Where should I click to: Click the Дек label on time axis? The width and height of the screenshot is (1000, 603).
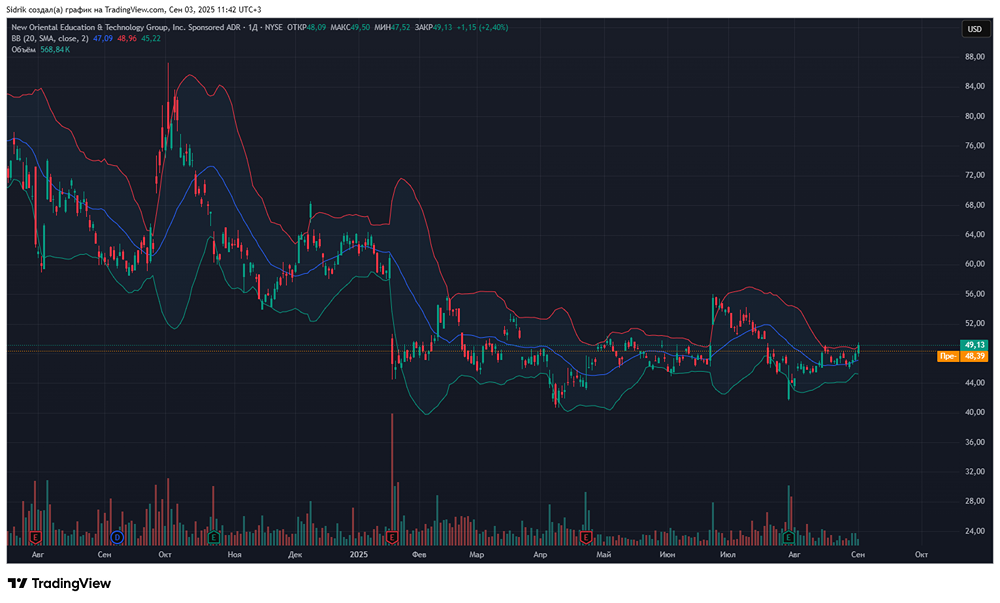pos(295,555)
